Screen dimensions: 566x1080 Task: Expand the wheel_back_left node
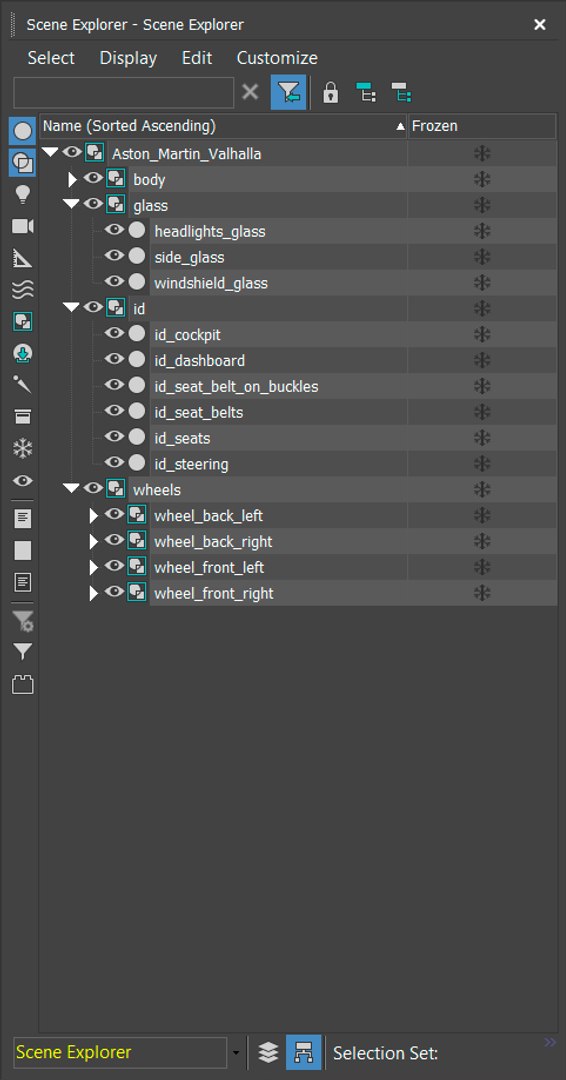[94, 516]
